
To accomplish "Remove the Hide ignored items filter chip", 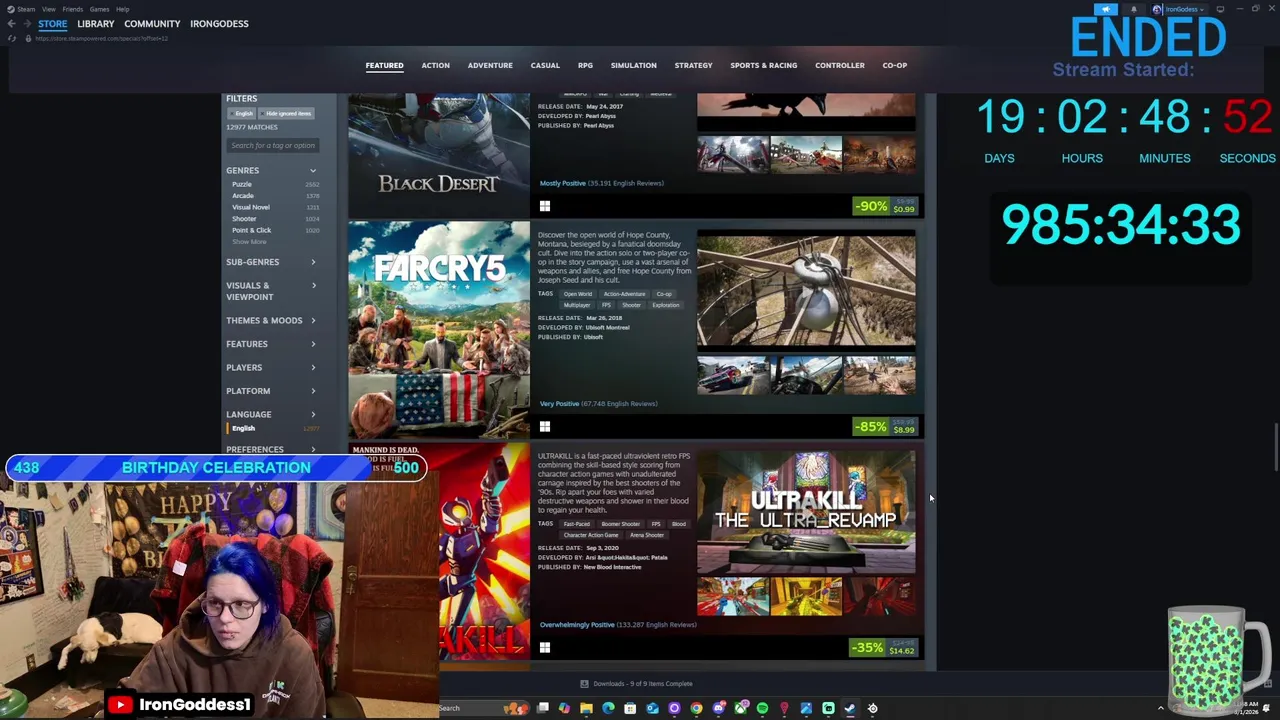I will coord(288,113).
